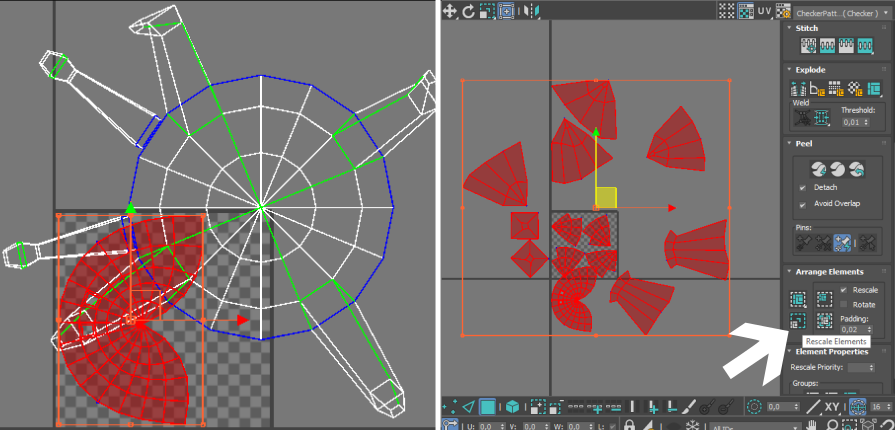Select Polygon sub-object mode at bottom
Image resolution: width=895 pixels, height=430 pixels.
pos(487,407)
